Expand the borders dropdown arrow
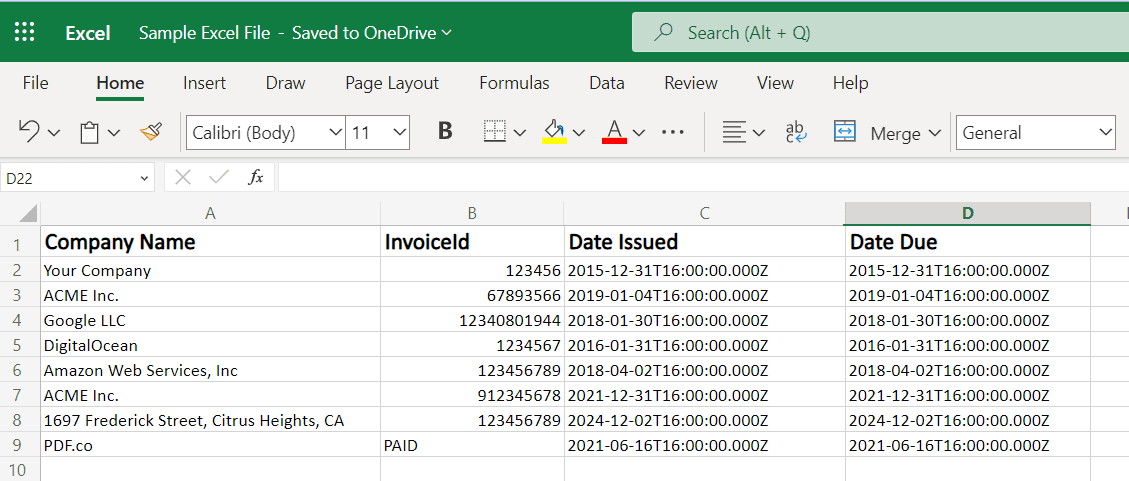The image size is (1129, 481). [520, 133]
